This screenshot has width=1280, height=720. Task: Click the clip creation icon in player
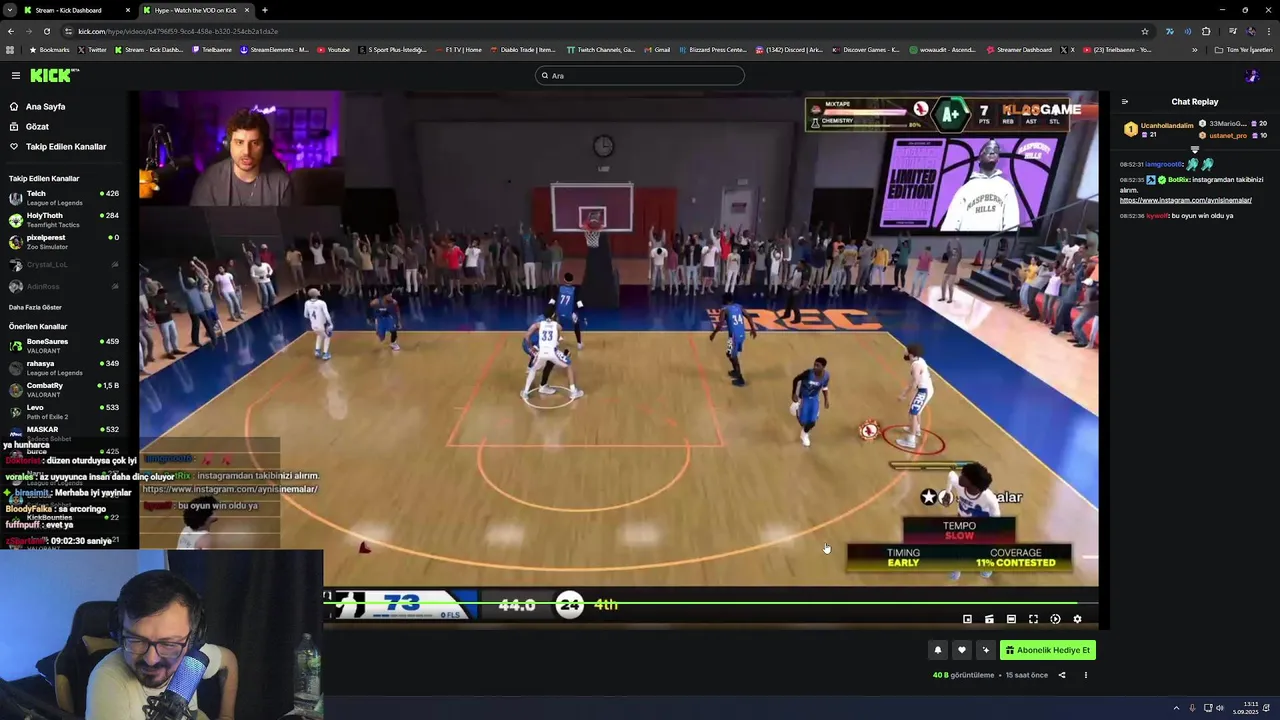pos(989,619)
